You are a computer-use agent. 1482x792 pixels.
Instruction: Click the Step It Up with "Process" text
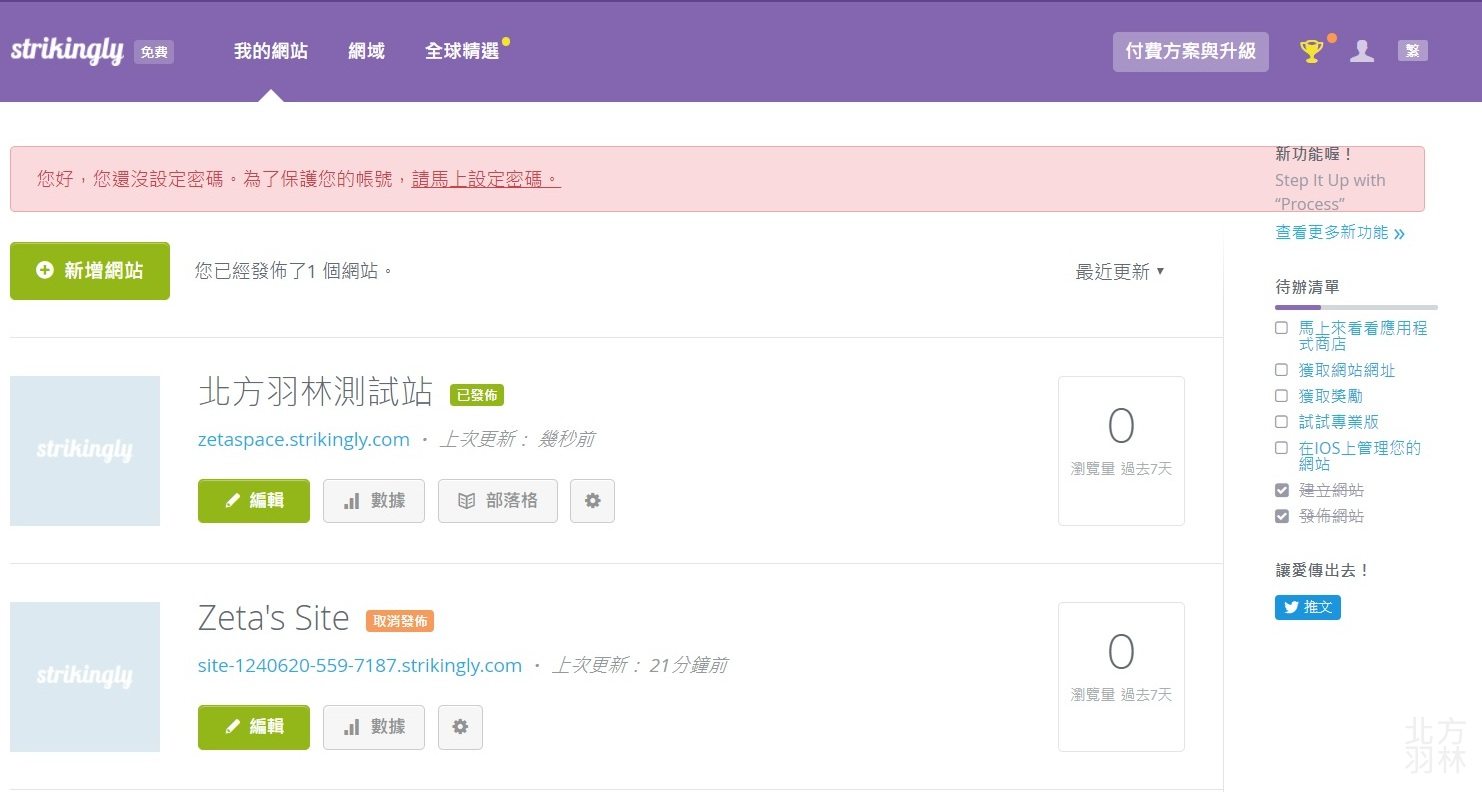pos(1330,192)
